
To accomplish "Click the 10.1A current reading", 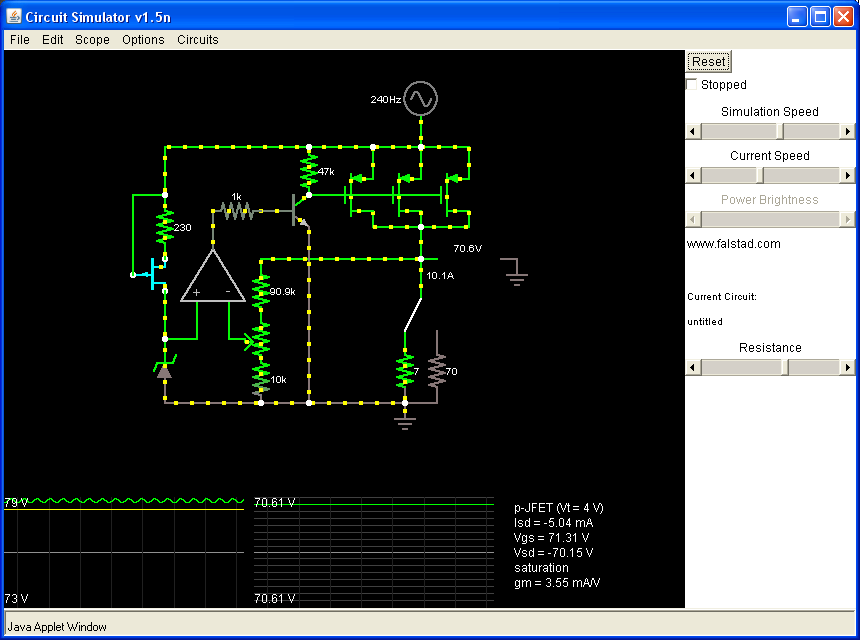I will (440, 275).
